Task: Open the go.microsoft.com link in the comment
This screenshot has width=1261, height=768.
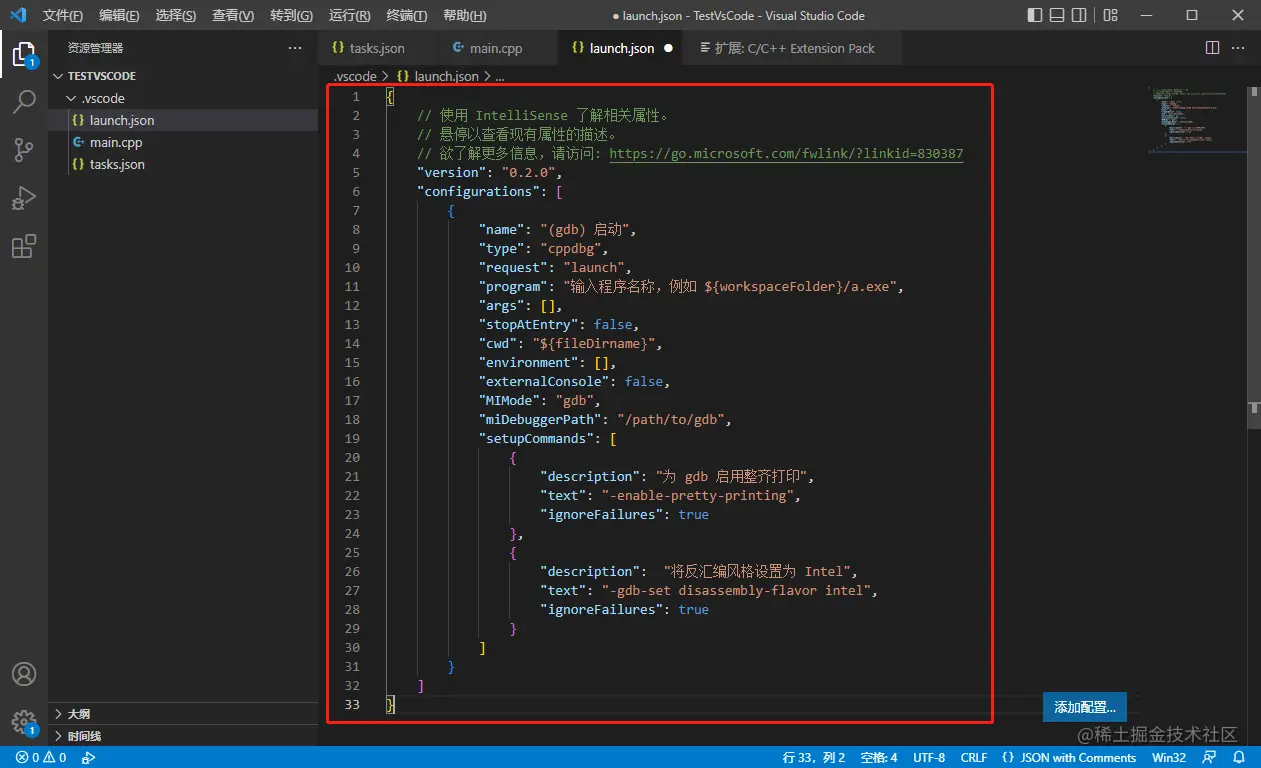Action: 787,153
